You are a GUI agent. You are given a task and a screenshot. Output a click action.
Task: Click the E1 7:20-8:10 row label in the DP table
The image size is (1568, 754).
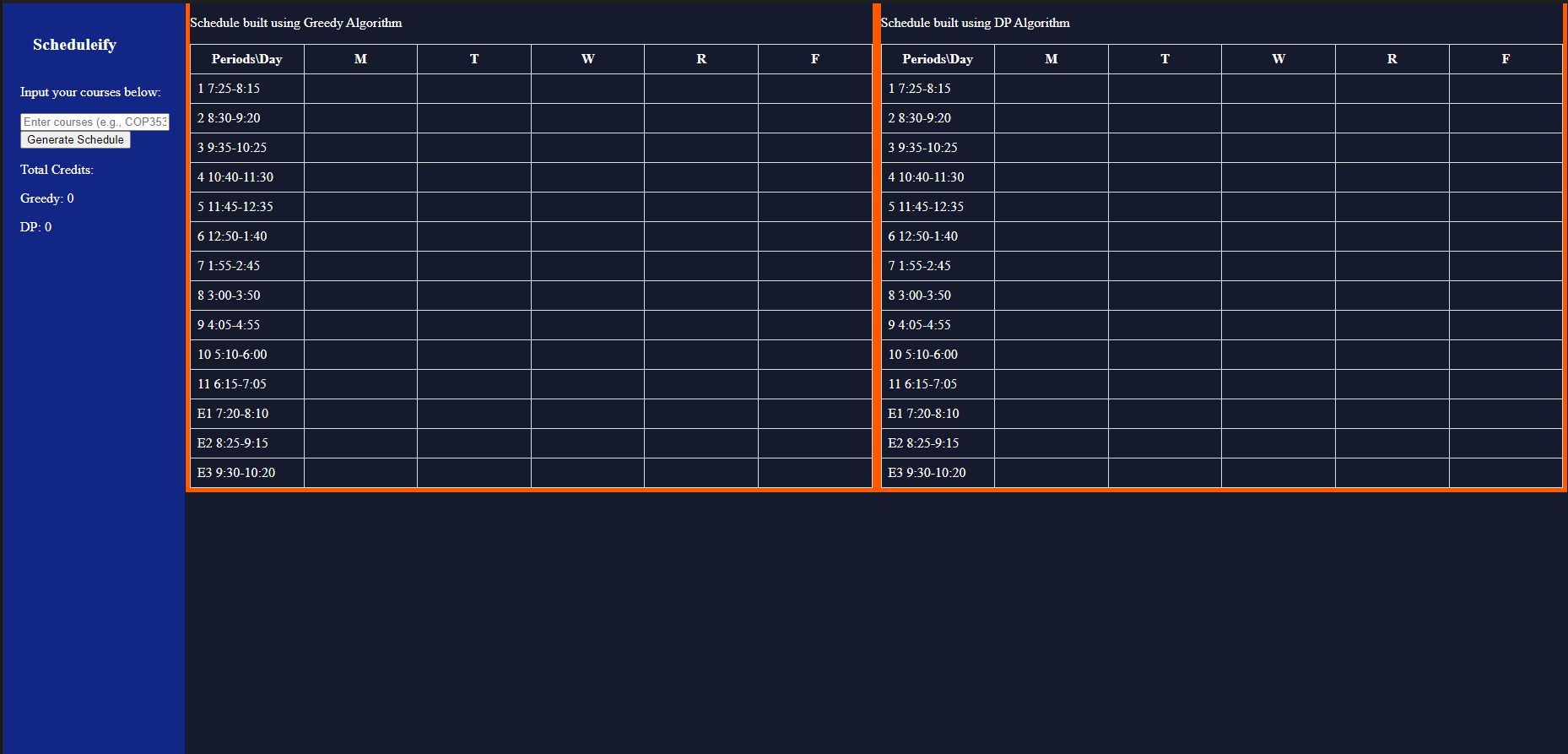(x=923, y=414)
